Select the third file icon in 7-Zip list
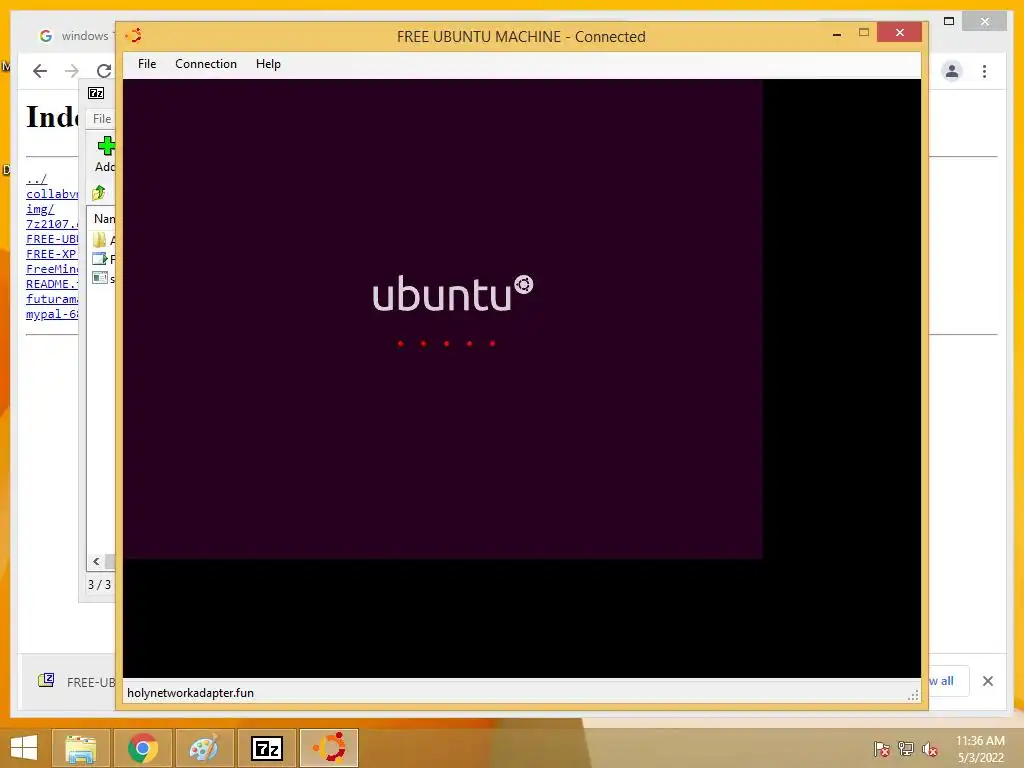The image size is (1024, 768). (x=99, y=278)
